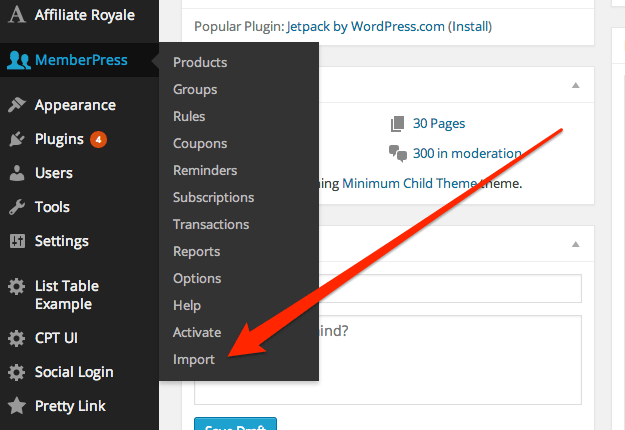Click the Pretty Link star icon
This screenshot has width=625, height=430.
[17, 406]
